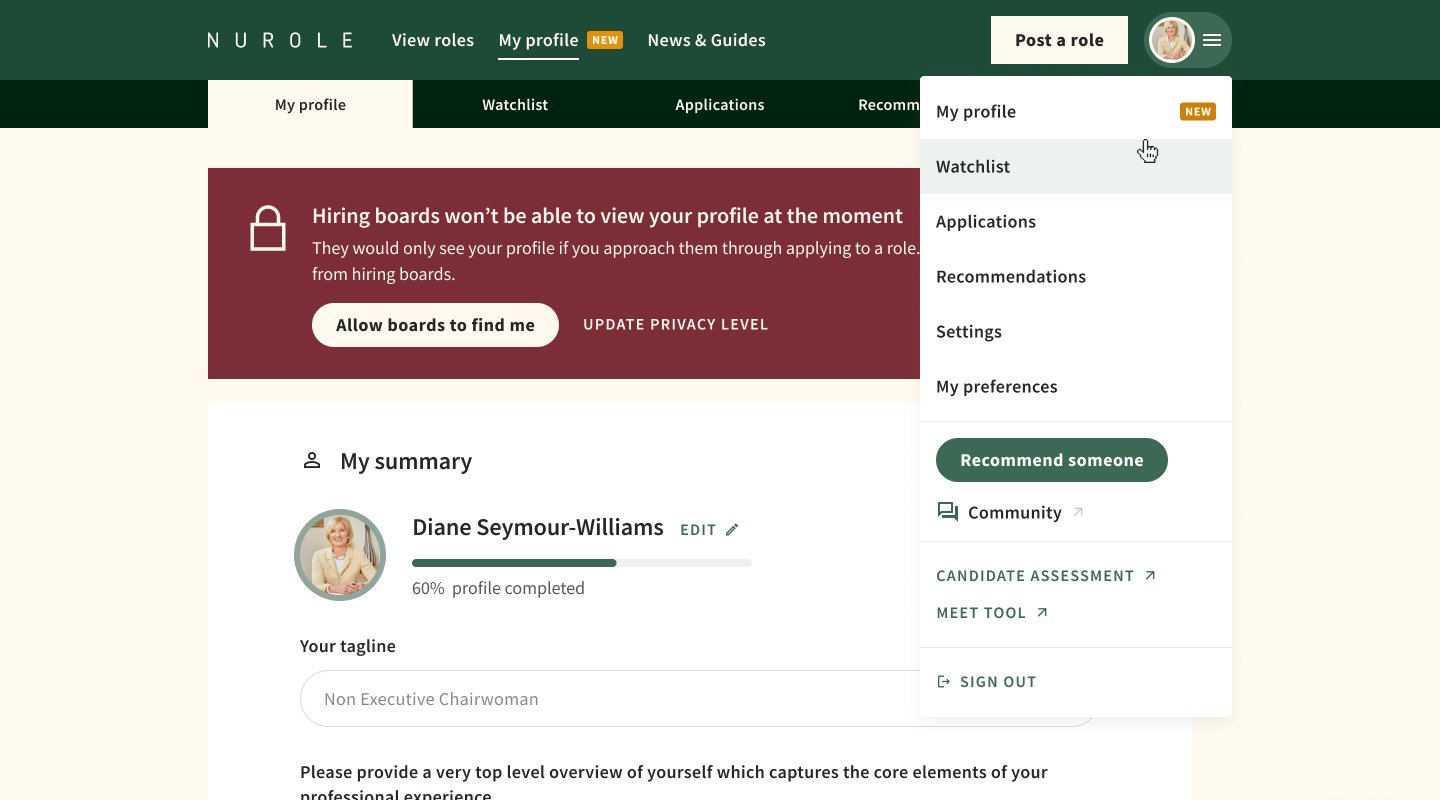
Task: Open News & Guides in the navigation
Action: 706,40
